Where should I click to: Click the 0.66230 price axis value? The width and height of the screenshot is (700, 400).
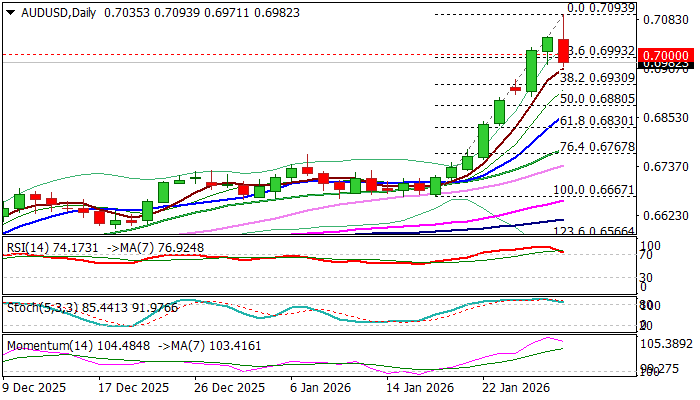(x=666, y=216)
